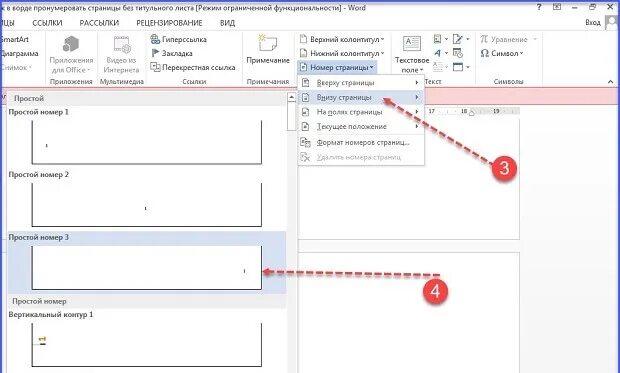Image resolution: width=620 pixels, height=373 pixels.
Task: Select Удалить номера страниц
Action: pos(361,157)
